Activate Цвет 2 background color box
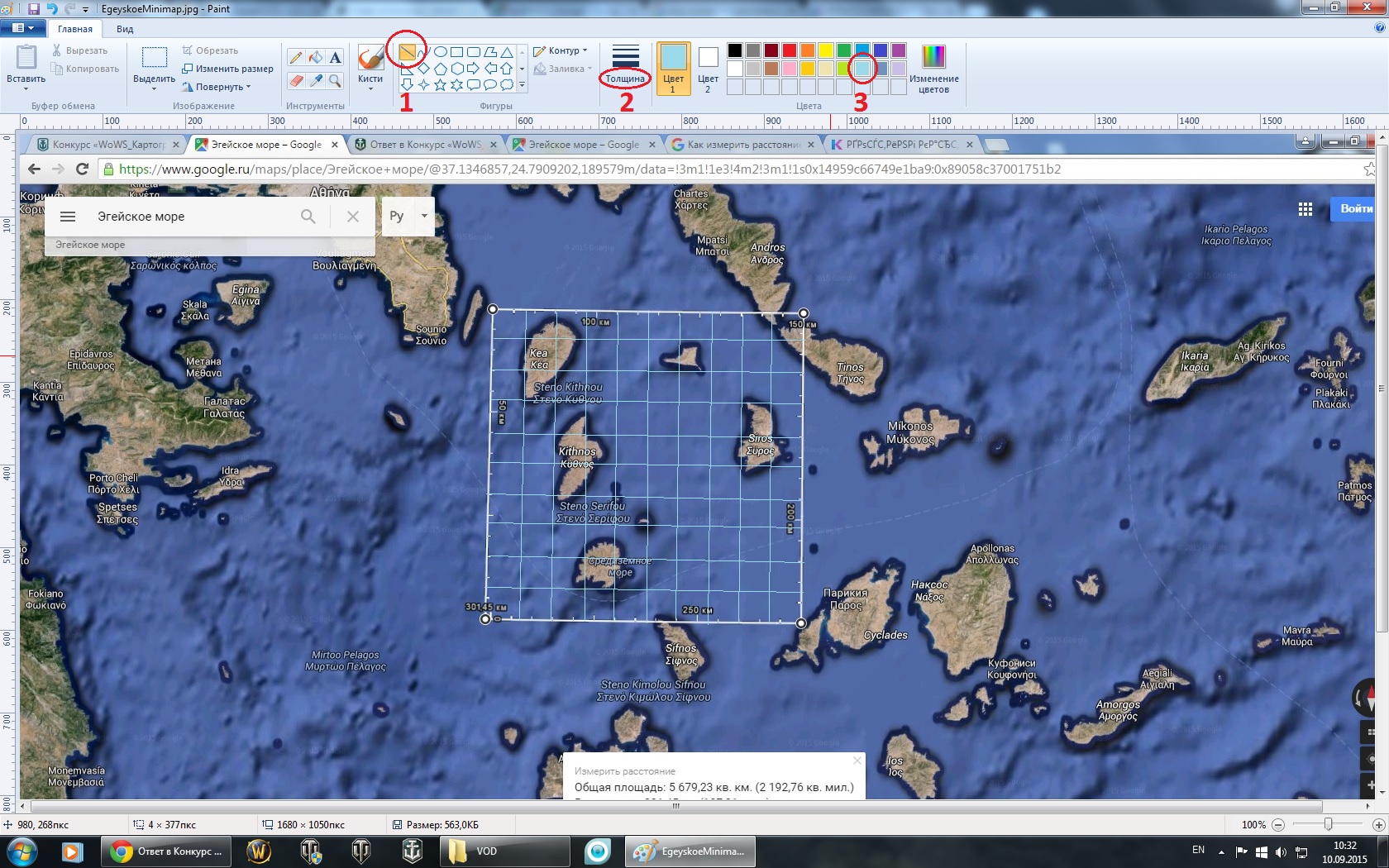This screenshot has height=868, width=1389. click(x=708, y=69)
